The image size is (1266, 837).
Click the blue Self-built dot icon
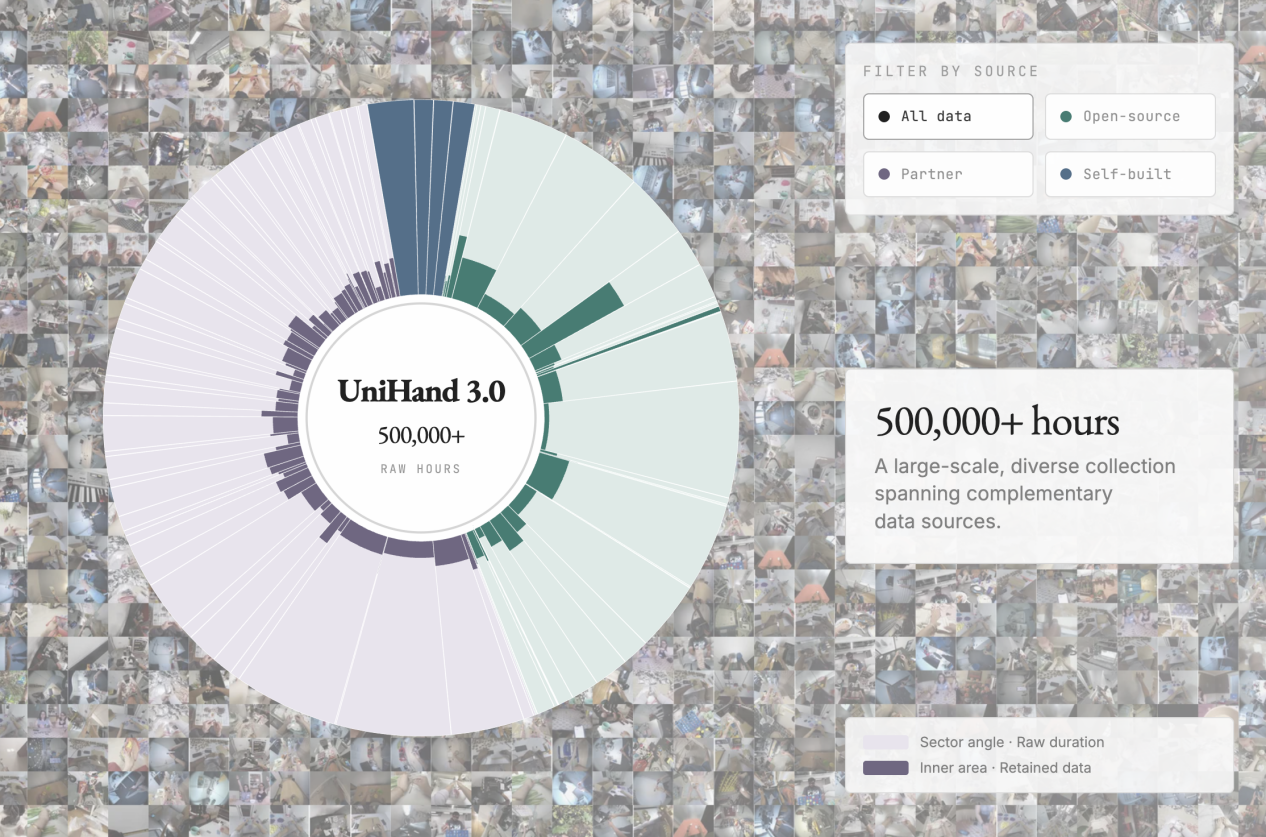[x=1066, y=174]
